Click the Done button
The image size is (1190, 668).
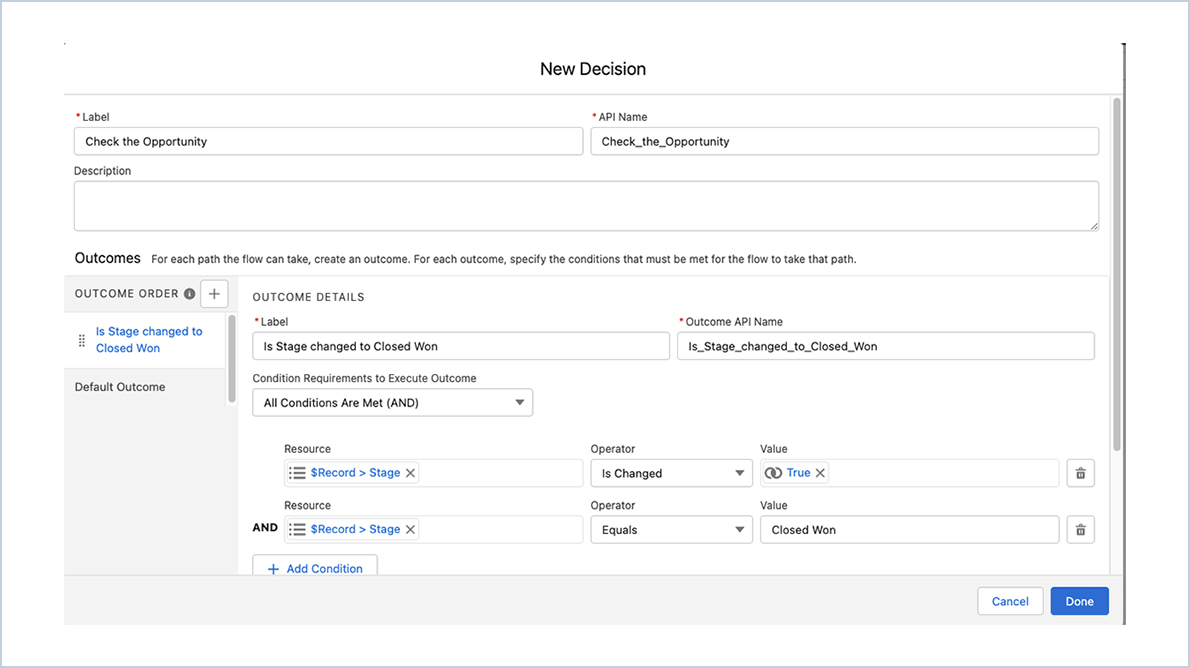[x=1079, y=601]
